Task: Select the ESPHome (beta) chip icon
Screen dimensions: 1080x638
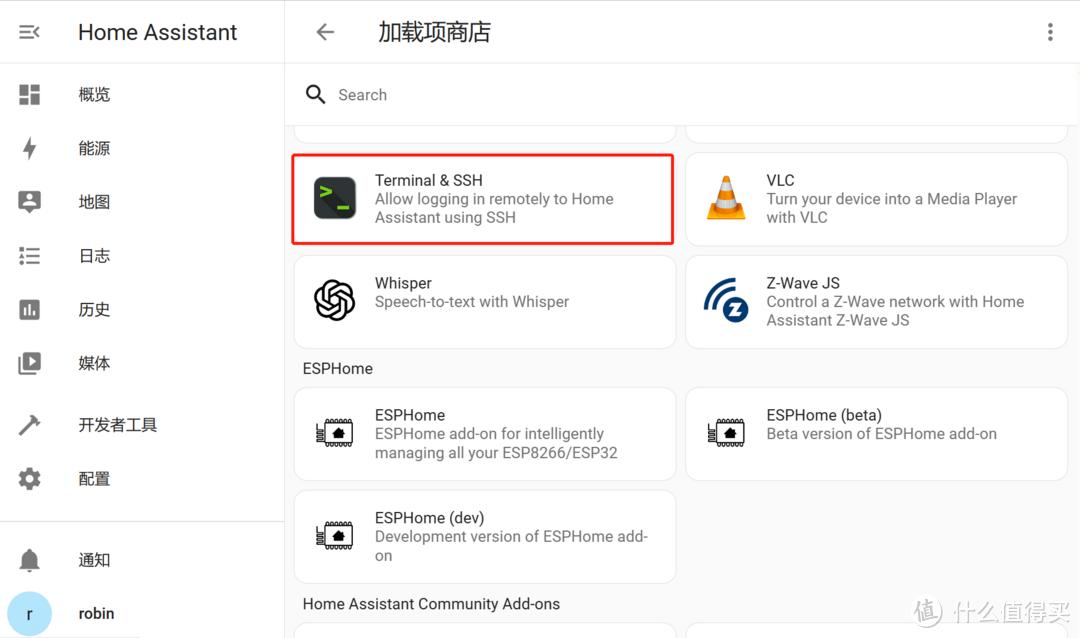Action: click(x=725, y=432)
